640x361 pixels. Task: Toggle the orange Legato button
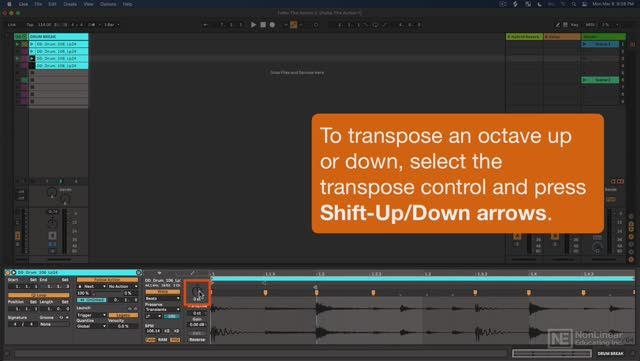click(x=123, y=315)
